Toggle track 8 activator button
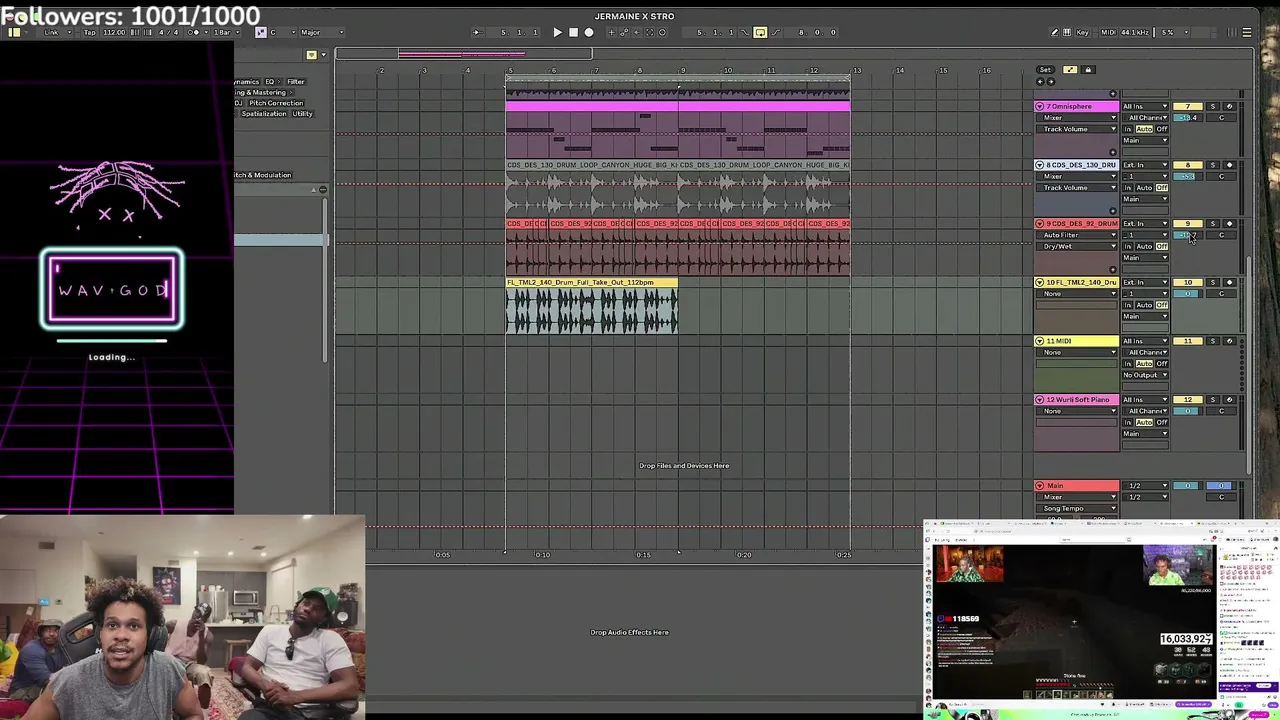This screenshot has height=720, width=1280. [x=1188, y=165]
